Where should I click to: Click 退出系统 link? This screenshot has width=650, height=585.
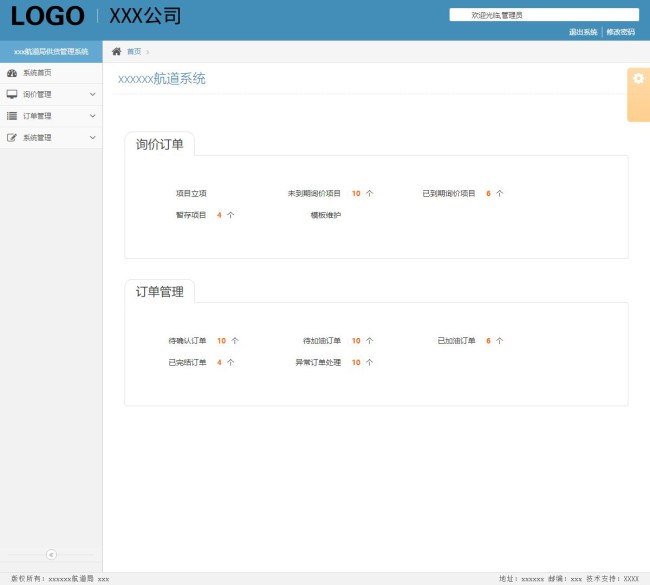tap(583, 32)
